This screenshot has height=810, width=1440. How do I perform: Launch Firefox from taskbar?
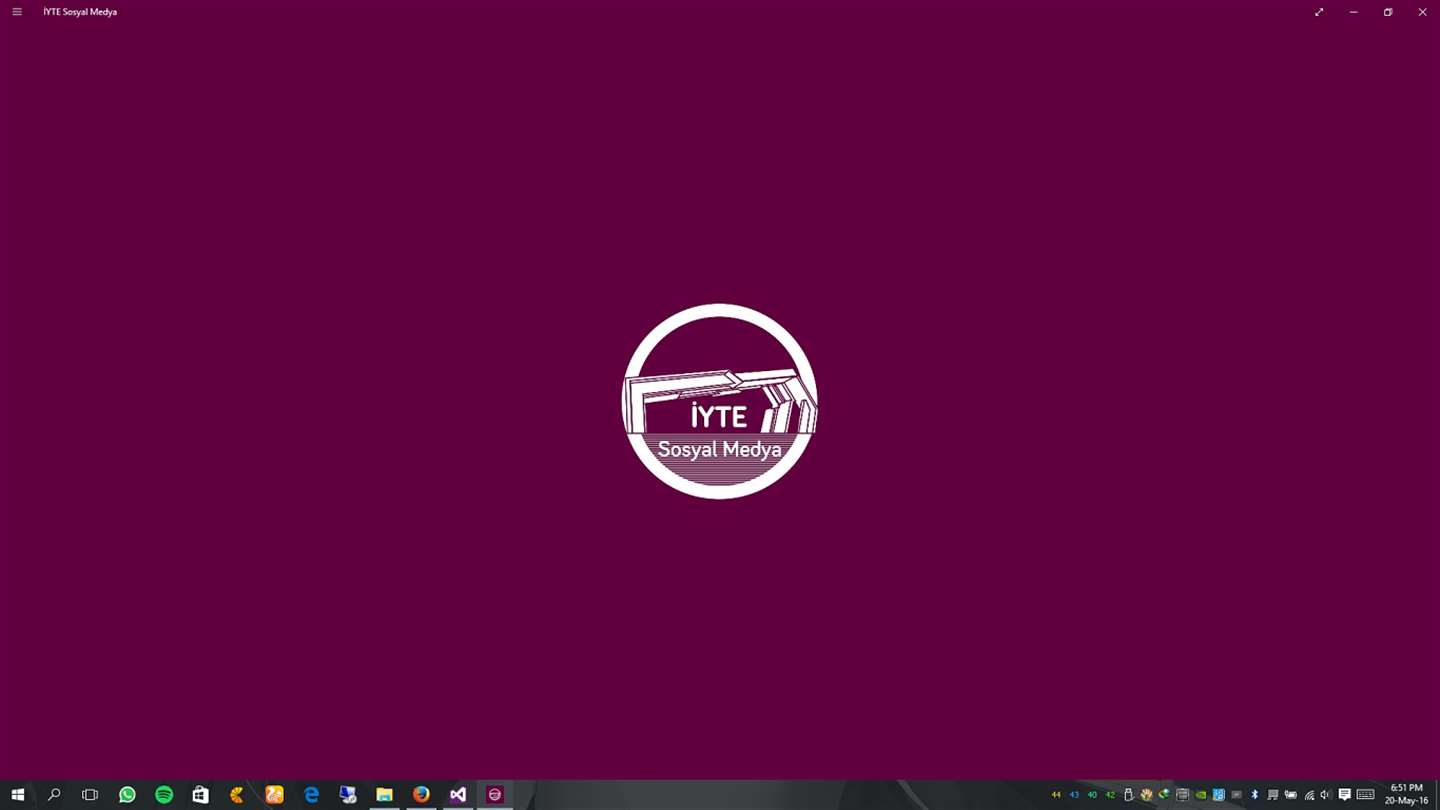421,795
